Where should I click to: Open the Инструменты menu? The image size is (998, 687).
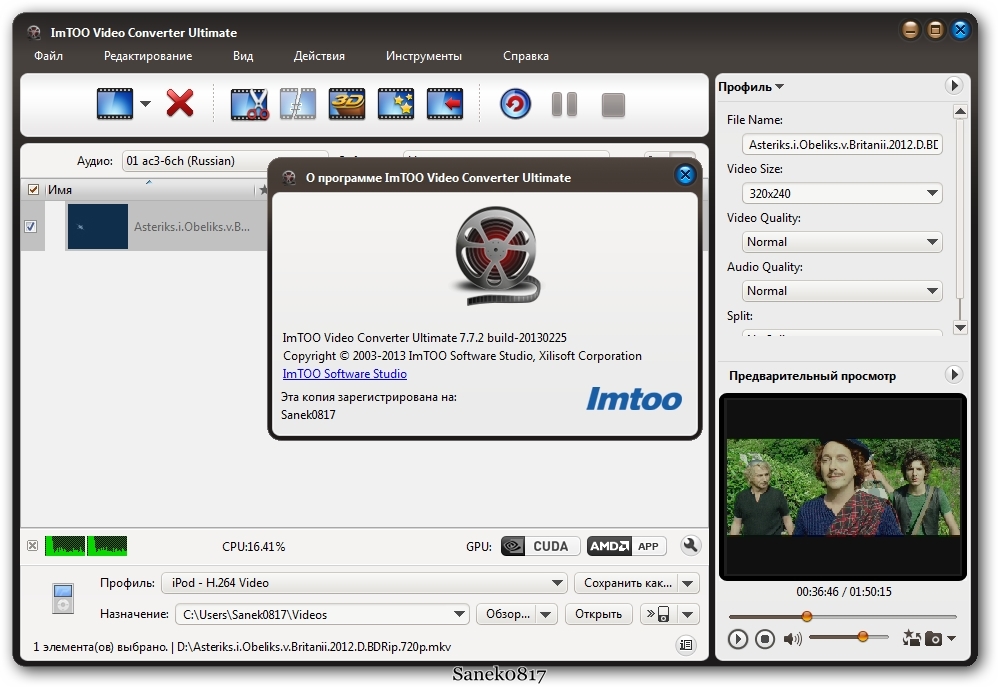(424, 56)
